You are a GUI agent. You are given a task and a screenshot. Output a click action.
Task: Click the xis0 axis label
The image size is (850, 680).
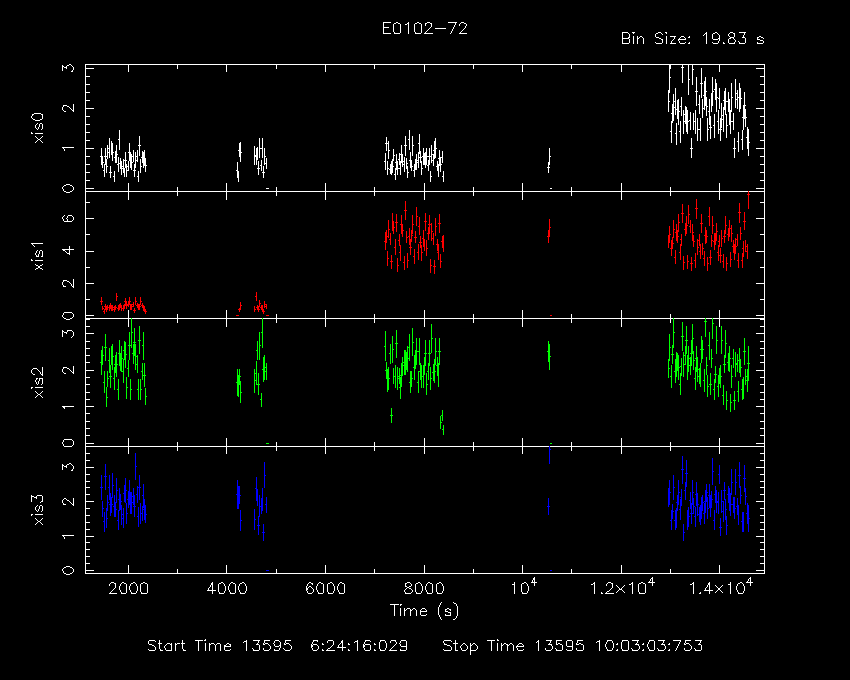38,128
